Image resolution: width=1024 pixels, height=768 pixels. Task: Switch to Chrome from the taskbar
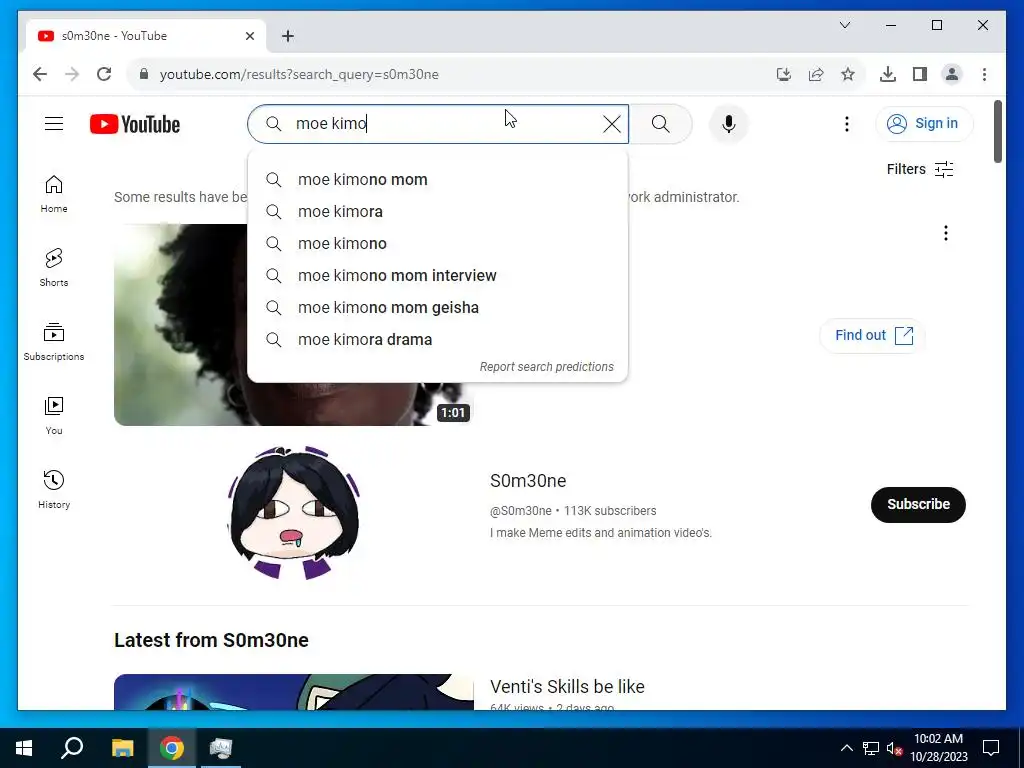point(172,748)
